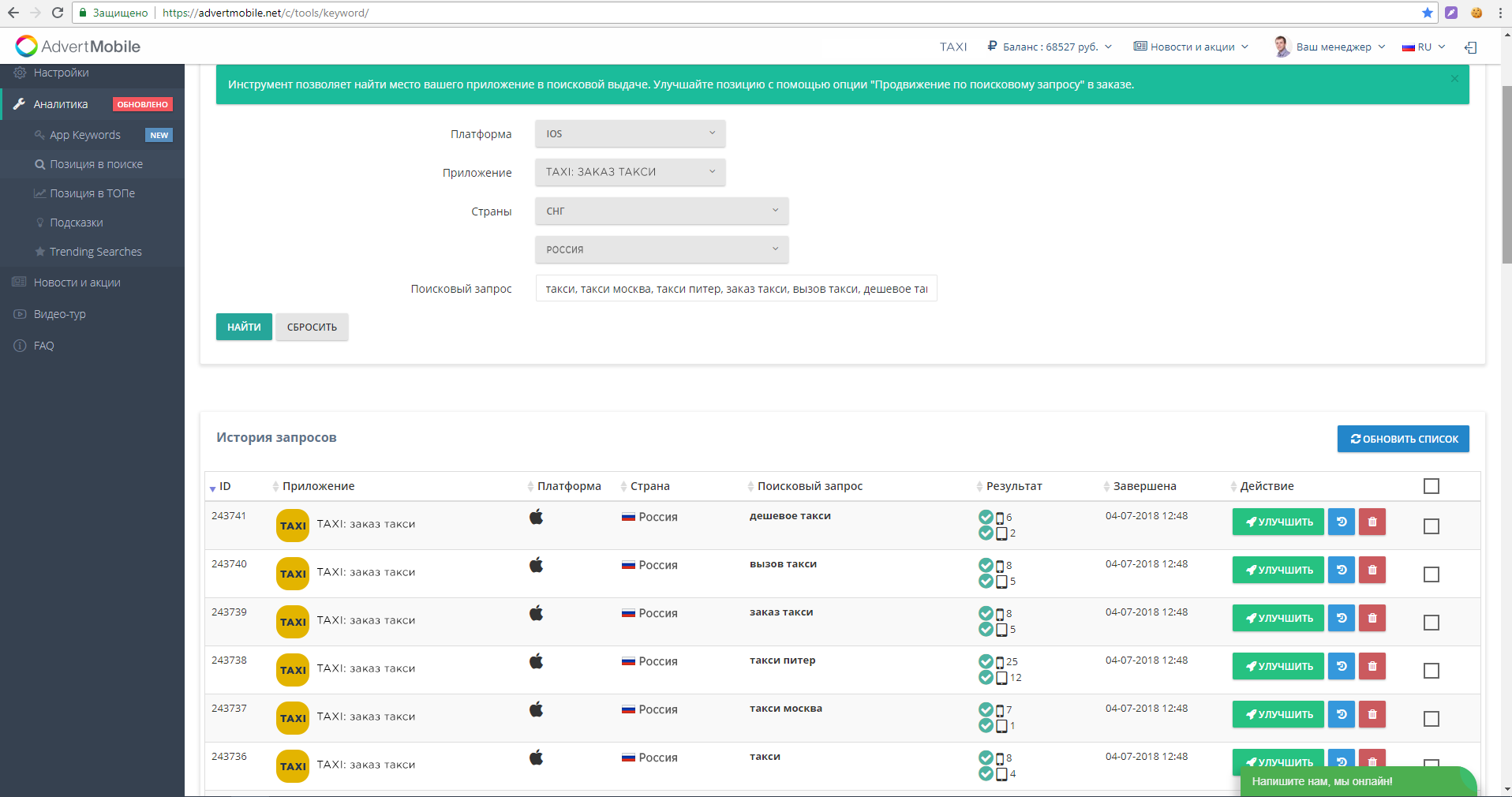Select Trending Searches in sidebar menu
Viewport: 1512px width, 797px height.
click(95, 252)
